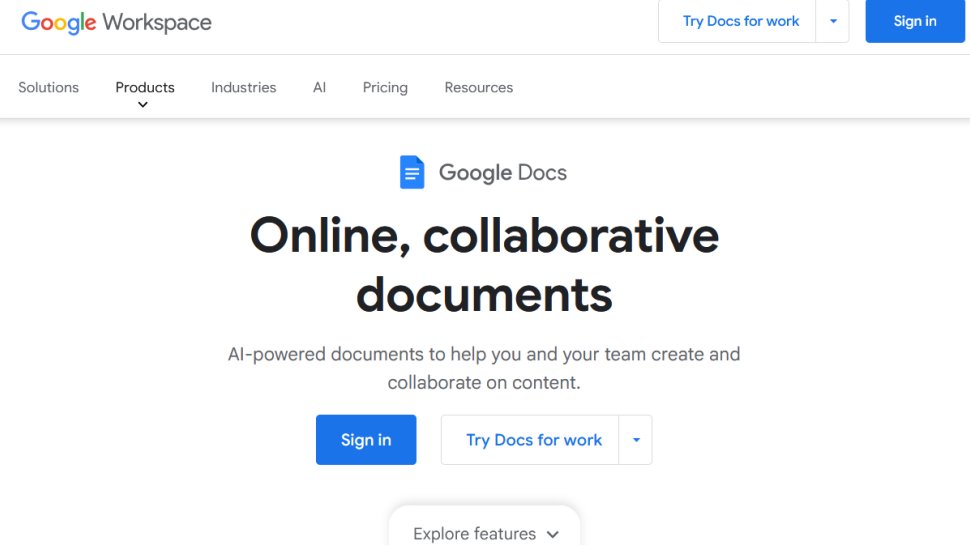Viewport: 970px width, 545px height.
Task: Expand dropdown arrow beside header Try Docs button
Action: pyautogui.click(x=833, y=21)
